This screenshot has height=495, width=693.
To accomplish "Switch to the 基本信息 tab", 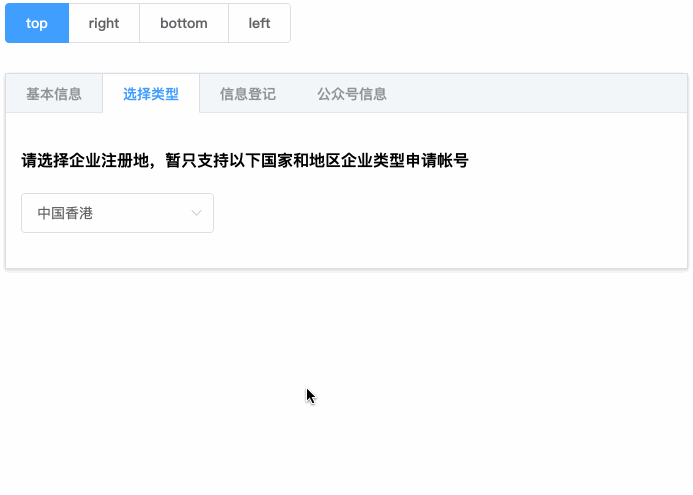I will pos(54,94).
